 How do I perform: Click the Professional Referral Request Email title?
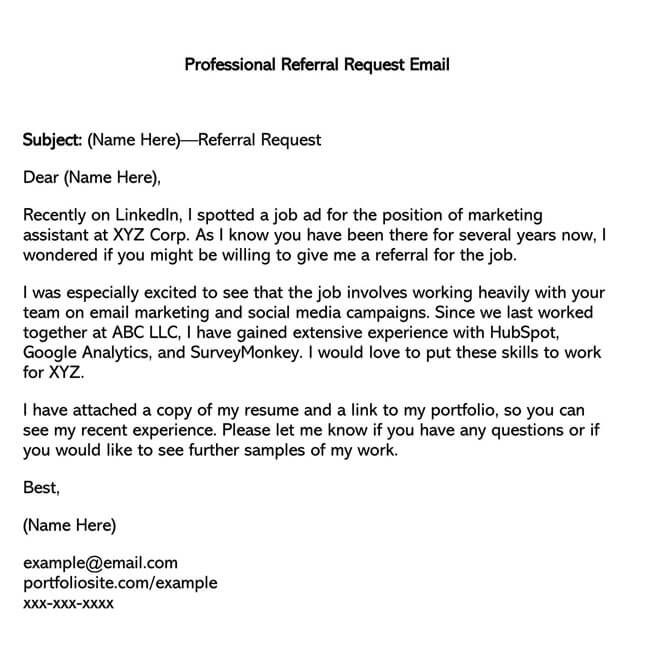point(317,65)
